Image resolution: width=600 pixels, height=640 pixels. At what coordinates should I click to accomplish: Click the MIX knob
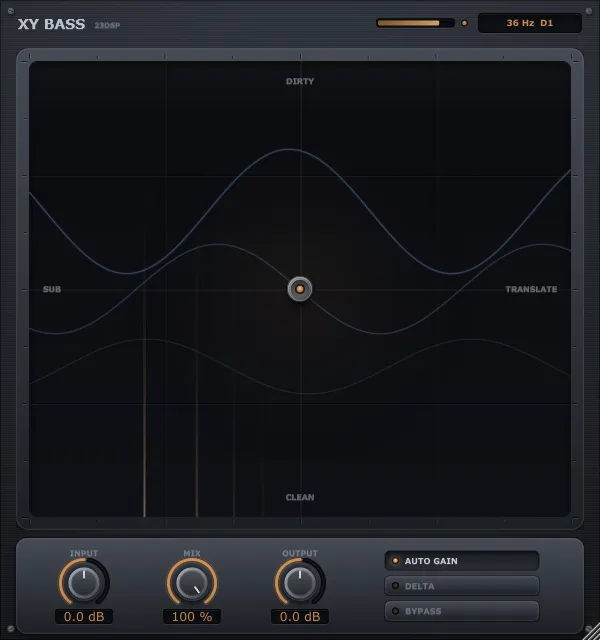click(x=192, y=582)
